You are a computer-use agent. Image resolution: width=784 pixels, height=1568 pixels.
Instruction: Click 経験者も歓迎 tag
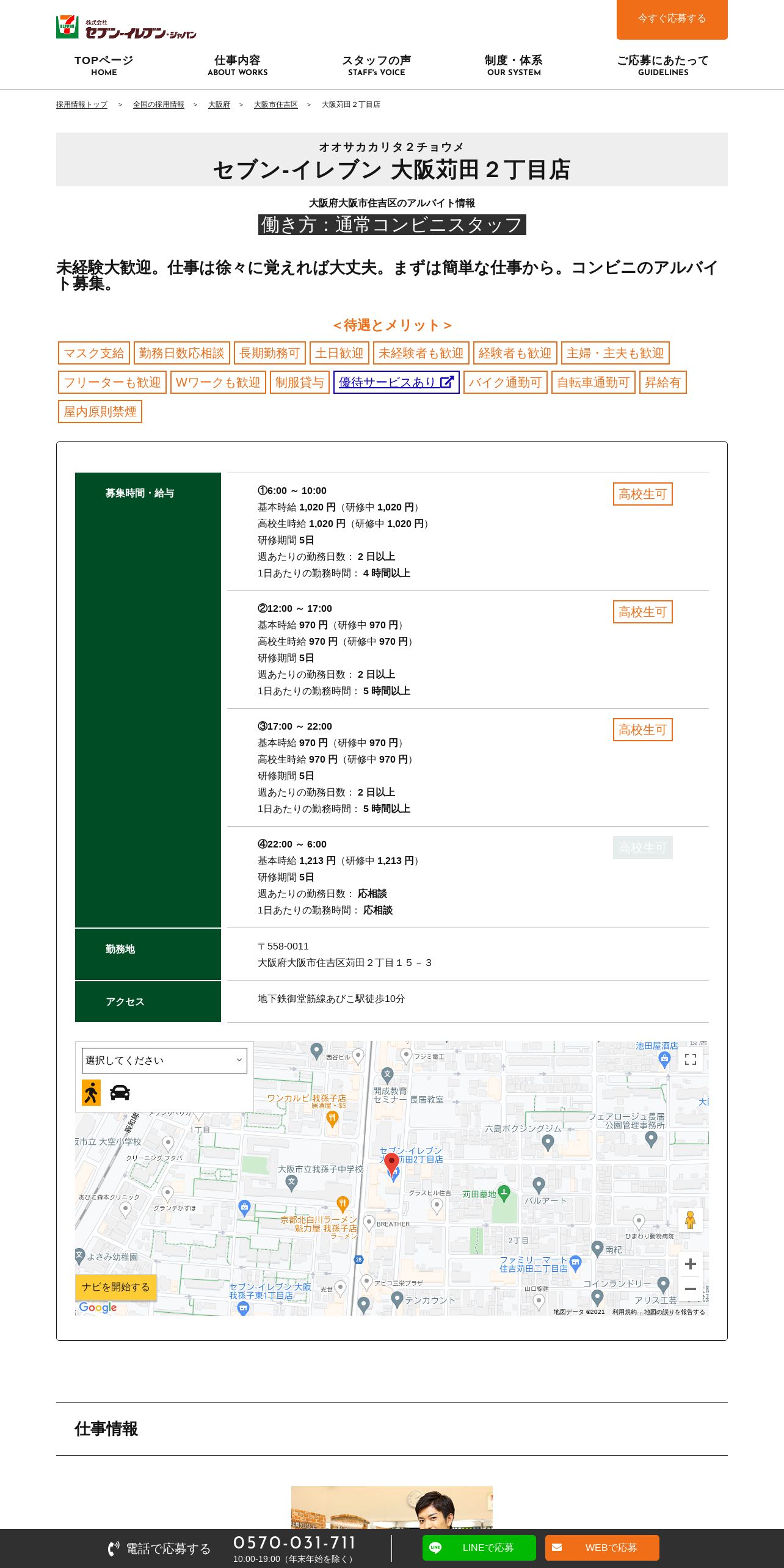click(x=515, y=353)
